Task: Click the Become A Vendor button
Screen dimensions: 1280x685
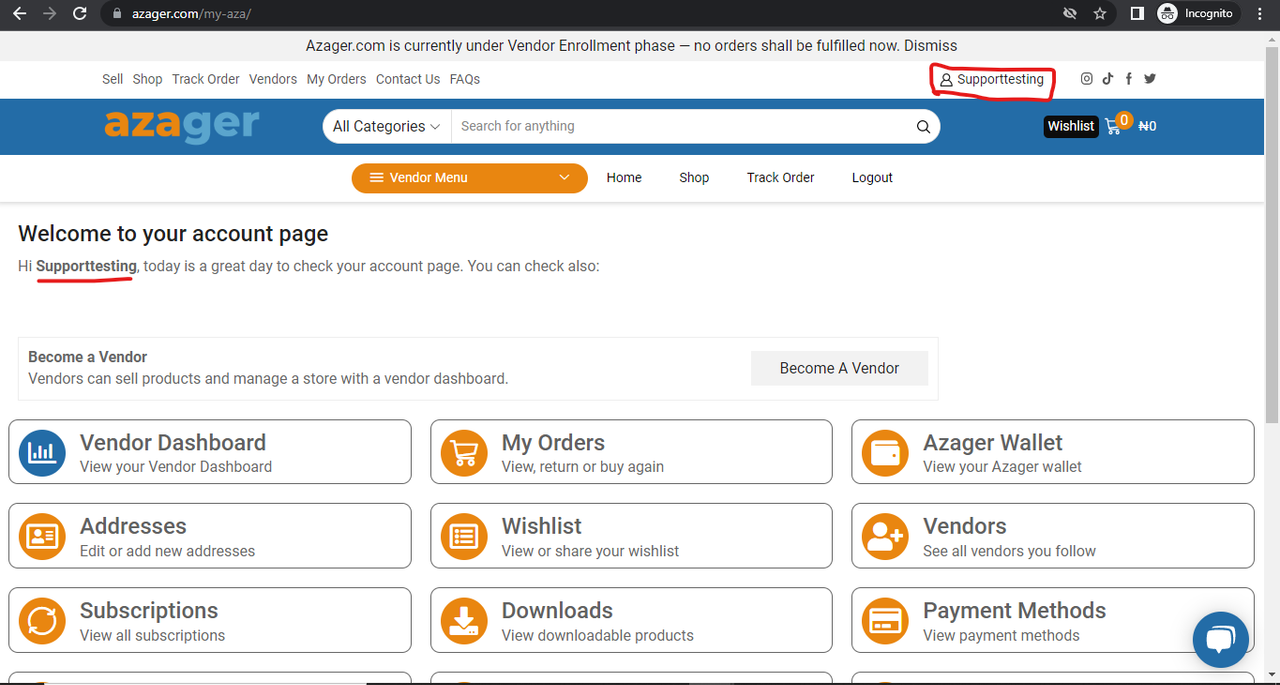Action: click(840, 368)
